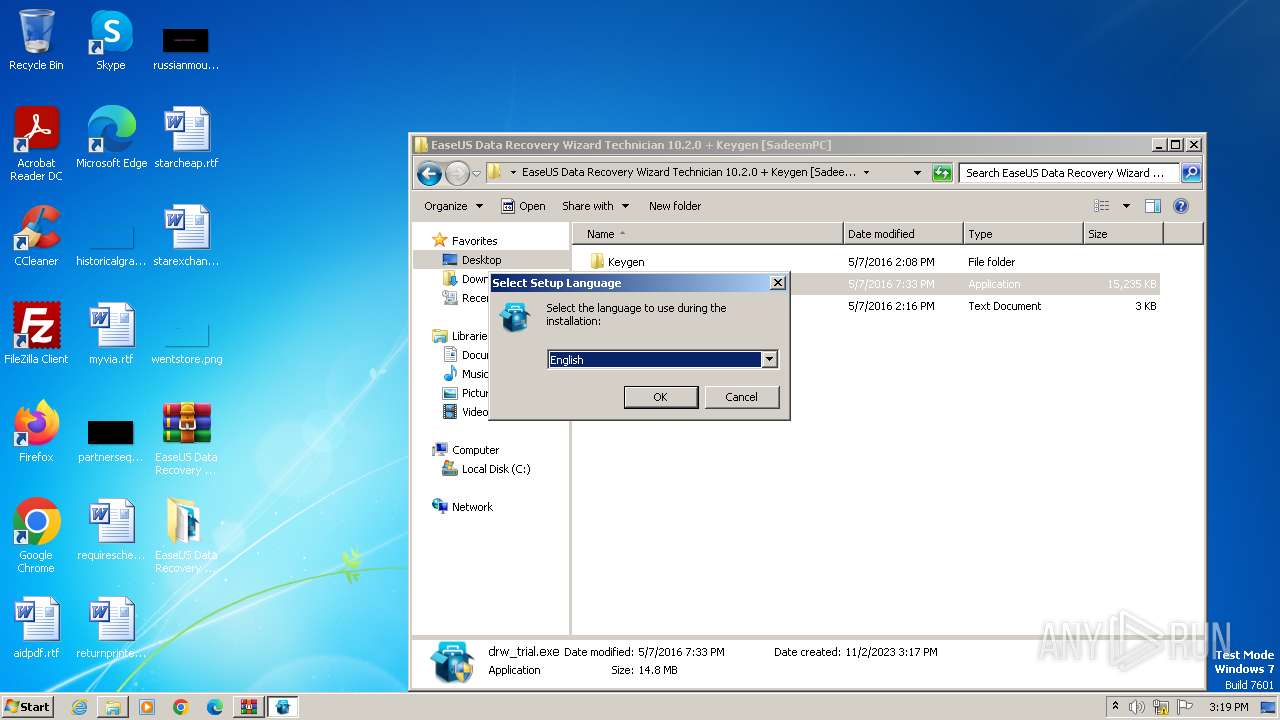This screenshot has width=1280, height=720.
Task: Select the myvia.rtf document icon
Action: 111,334
